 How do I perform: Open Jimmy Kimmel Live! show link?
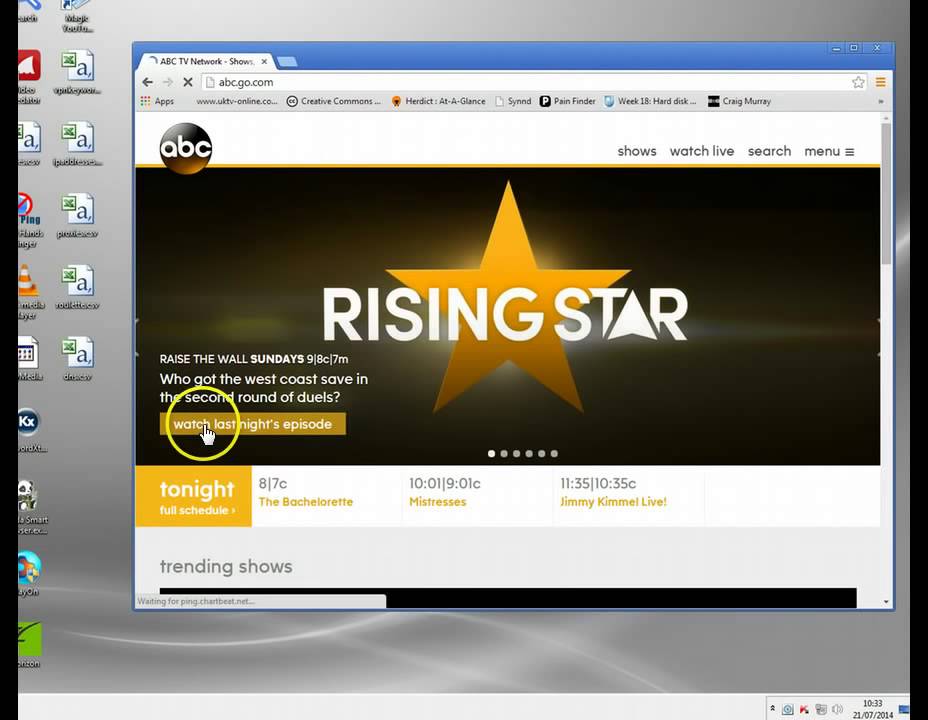coord(613,502)
